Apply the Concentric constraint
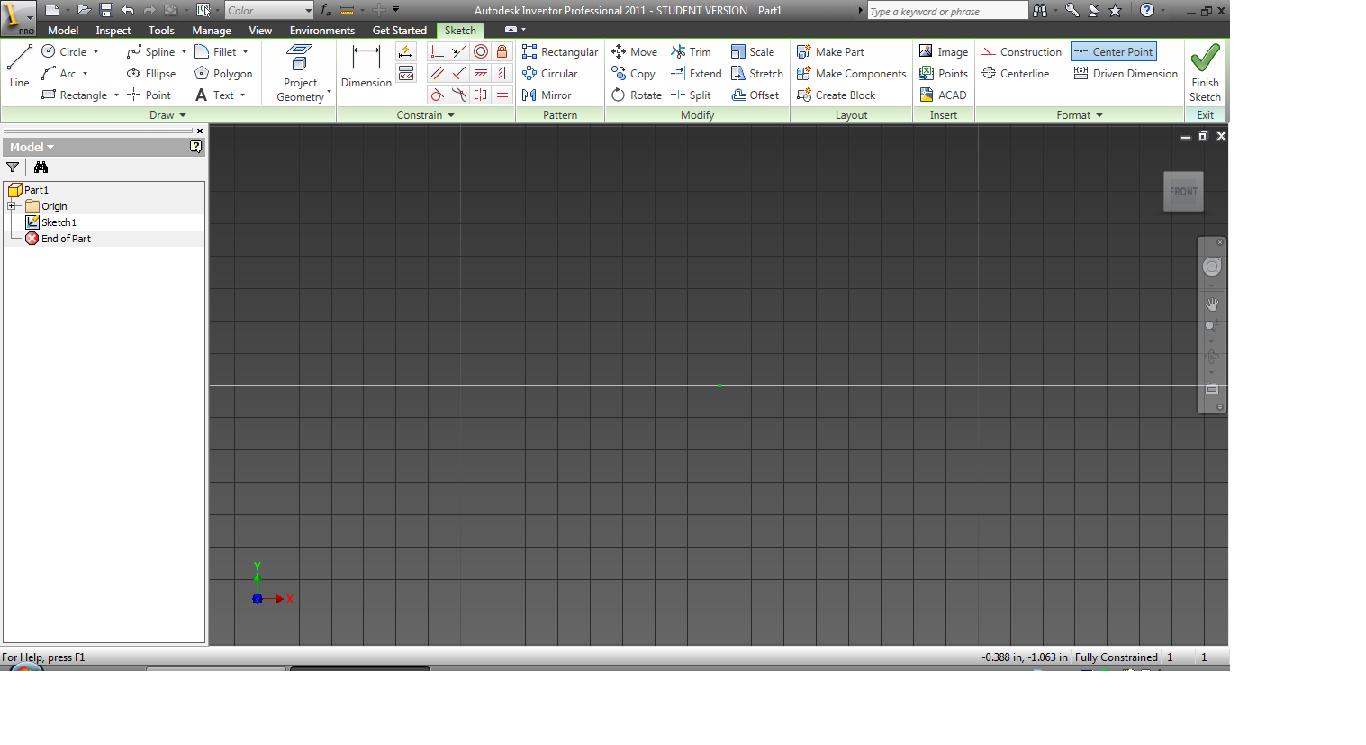Screen dimensions: 1366x745 (x=481, y=52)
